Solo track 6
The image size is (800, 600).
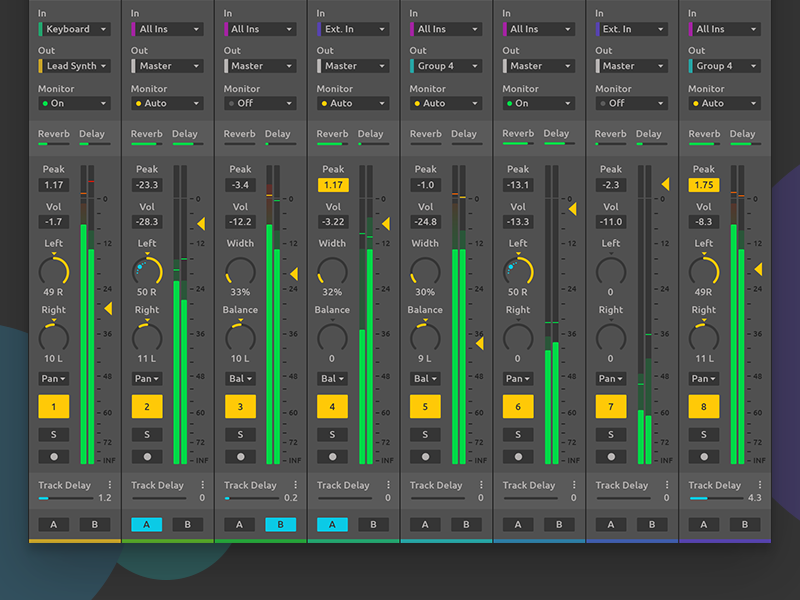coord(517,434)
